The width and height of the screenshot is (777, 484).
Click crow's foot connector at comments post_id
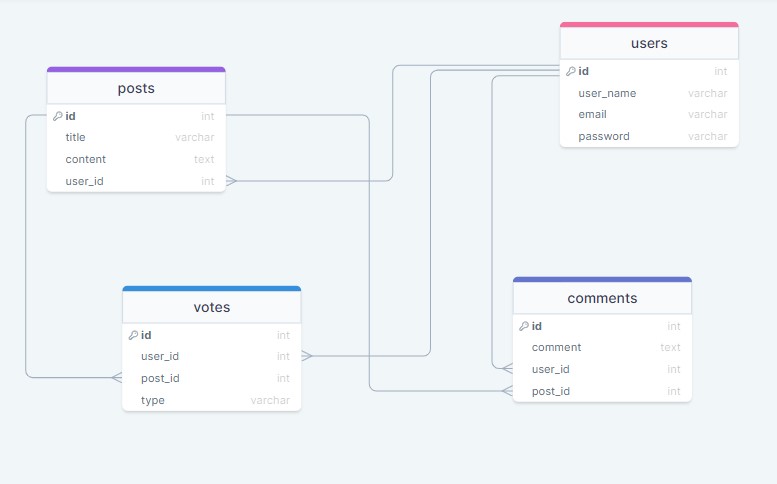click(507, 391)
